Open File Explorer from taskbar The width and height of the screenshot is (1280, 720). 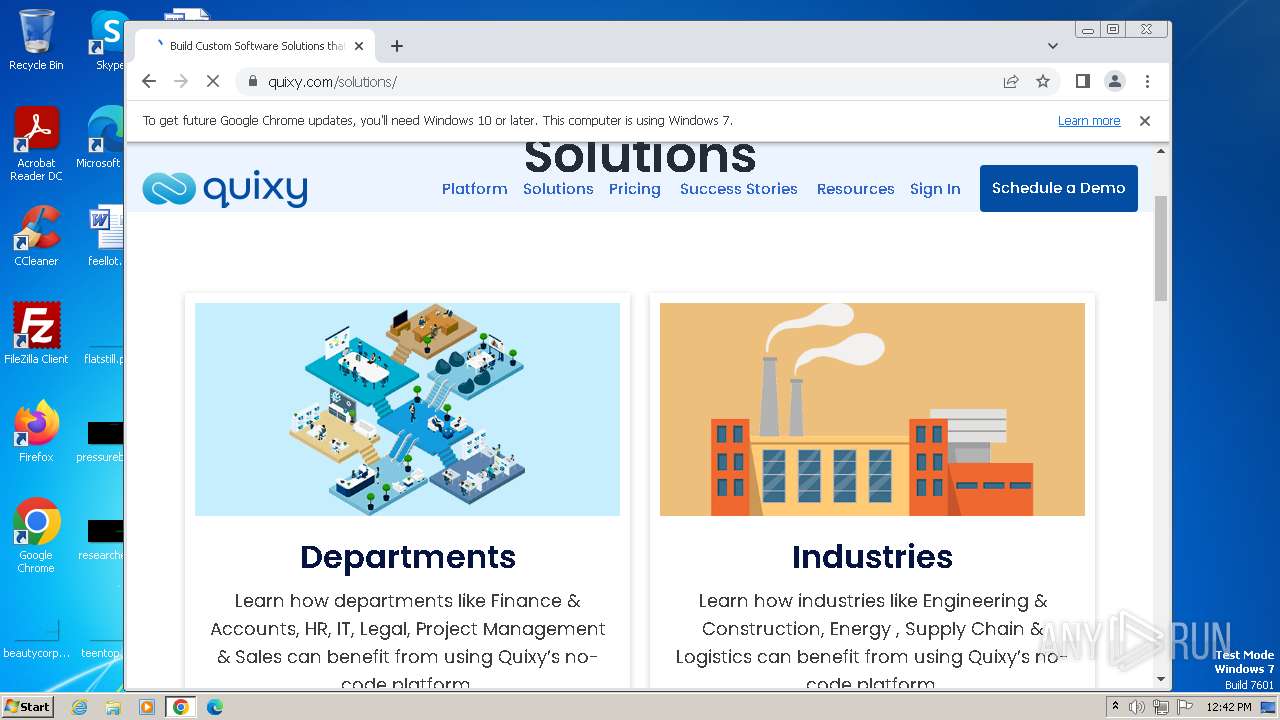pyautogui.click(x=113, y=707)
